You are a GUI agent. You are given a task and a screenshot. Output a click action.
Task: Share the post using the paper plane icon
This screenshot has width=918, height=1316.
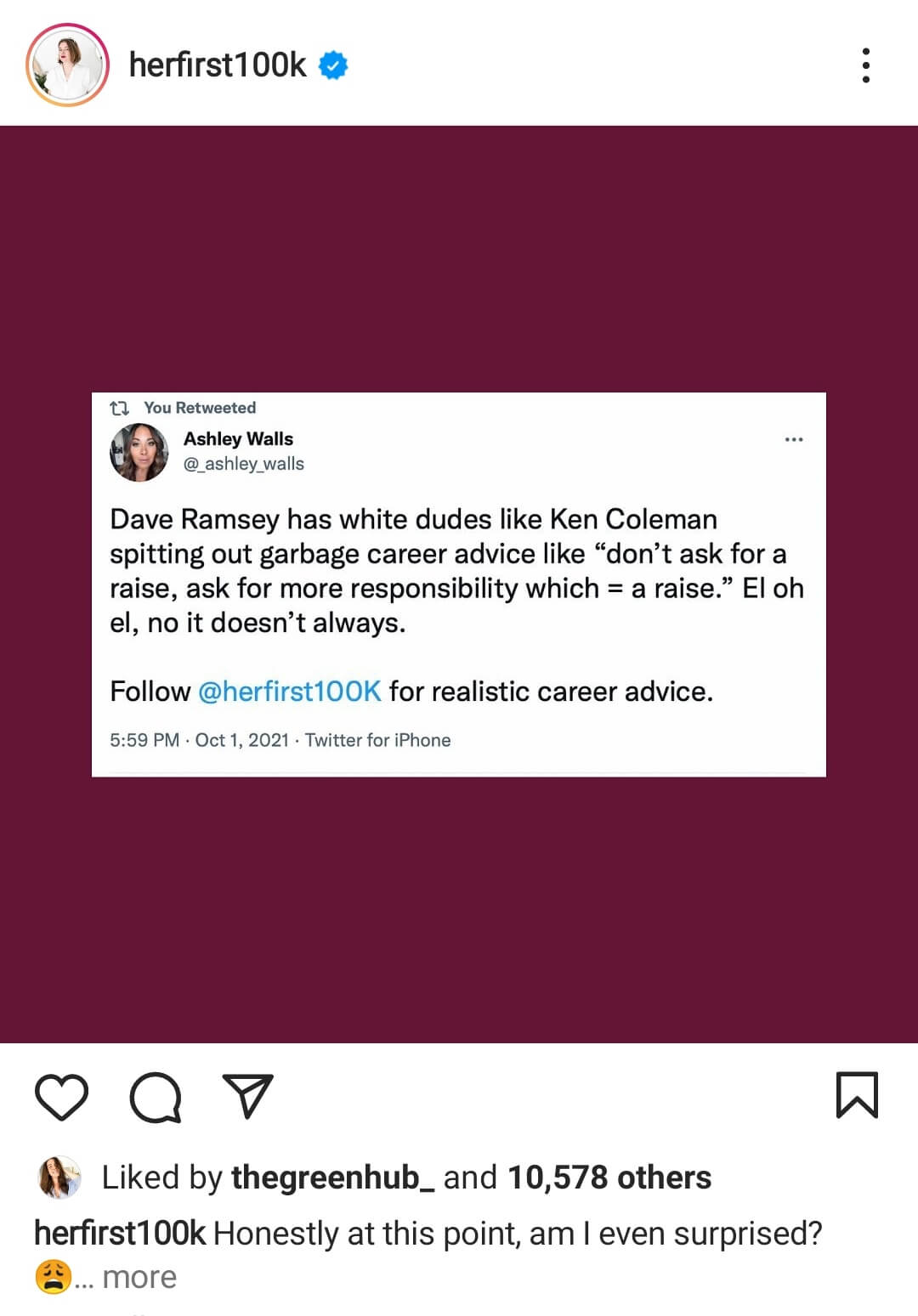coord(247,1095)
